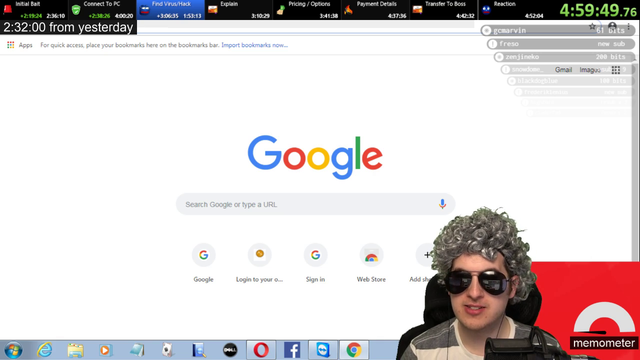Open the 'Login to your o...' shortcut

[x=259, y=262]
